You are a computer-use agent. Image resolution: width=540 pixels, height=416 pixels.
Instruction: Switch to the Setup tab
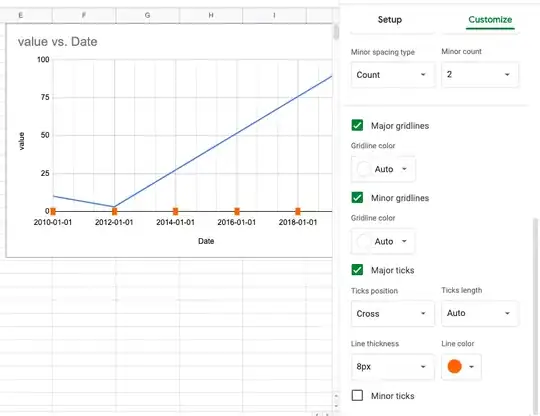pos(390,20)
